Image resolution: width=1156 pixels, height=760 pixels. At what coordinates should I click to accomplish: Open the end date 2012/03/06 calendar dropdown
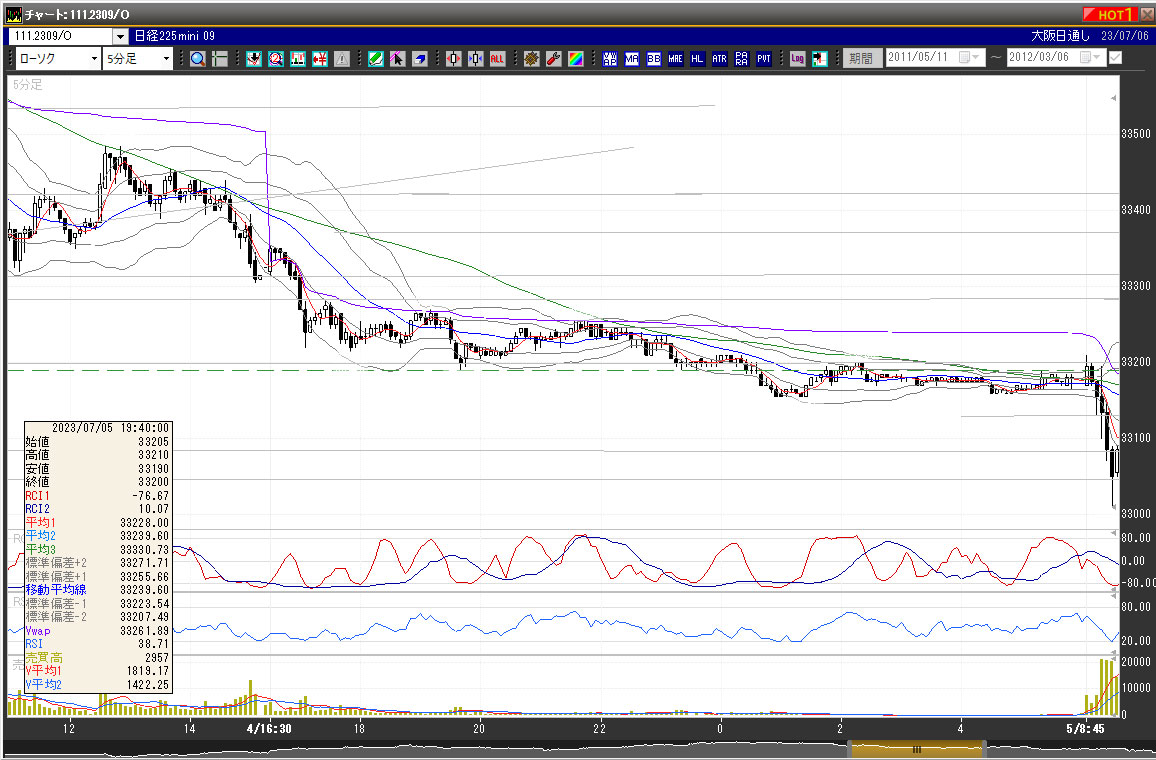(1090, 57)
